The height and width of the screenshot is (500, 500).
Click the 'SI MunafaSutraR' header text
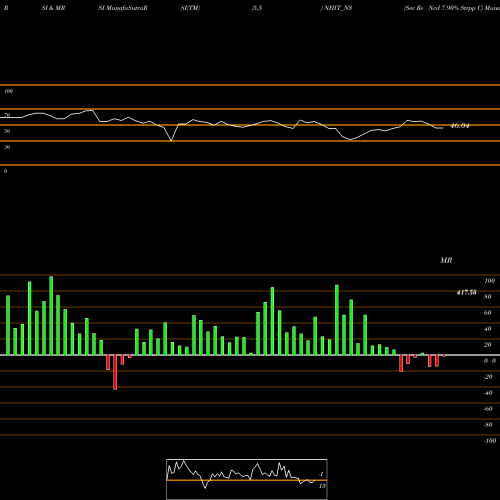pyautogui.click(x=123, y=8)
